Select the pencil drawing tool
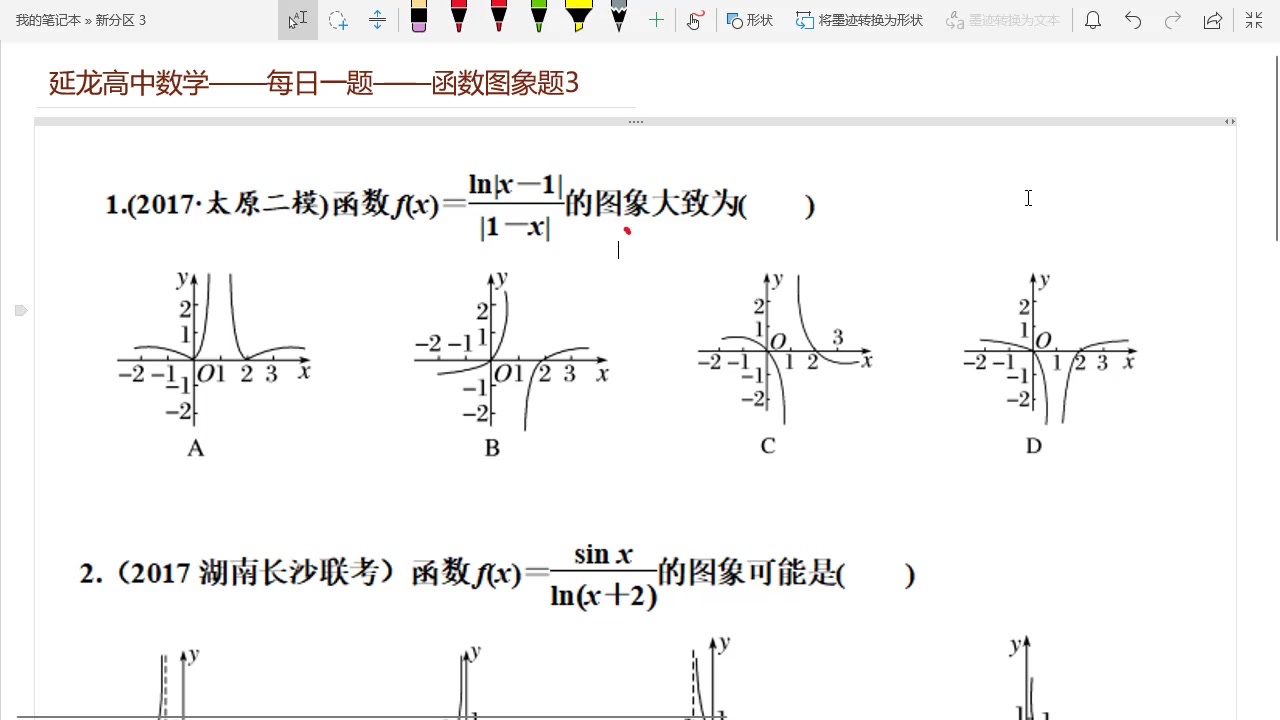 pyautogui.click(x=619, y=17)
